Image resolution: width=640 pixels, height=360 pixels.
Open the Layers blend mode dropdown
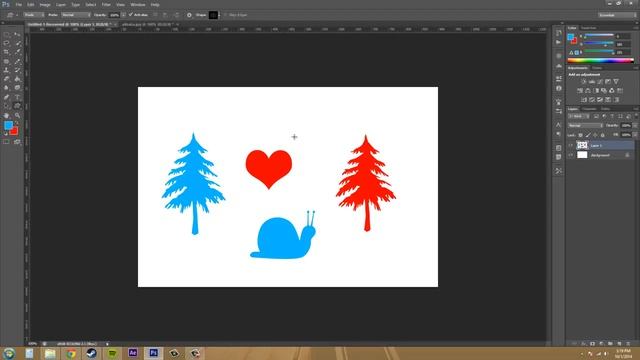[x=585, y=126]
